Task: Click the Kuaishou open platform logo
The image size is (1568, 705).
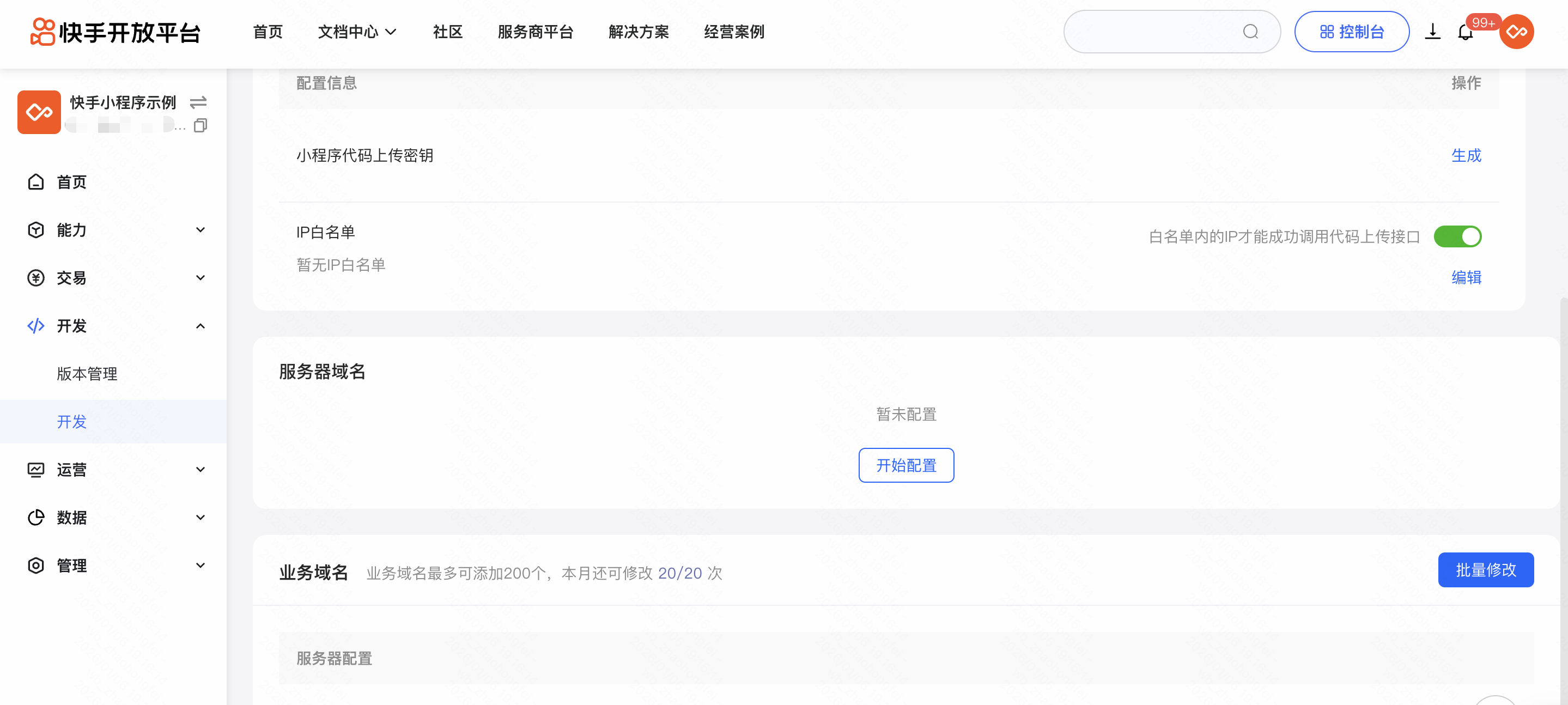Action: tap(114, 32)
